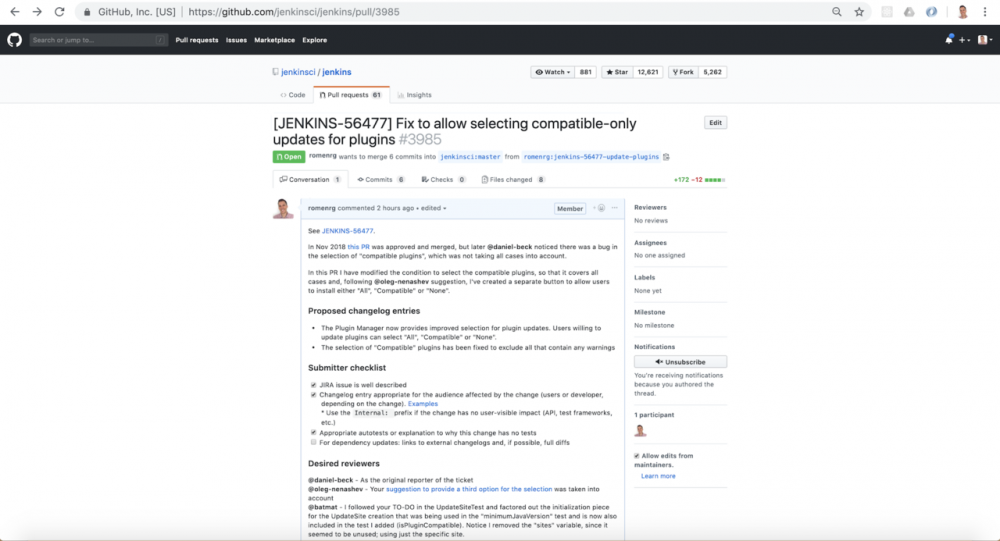The height and width of the screenshot is (541, 1000).
Task: View the 881 watchers count
Action: [x=585, y=72]
